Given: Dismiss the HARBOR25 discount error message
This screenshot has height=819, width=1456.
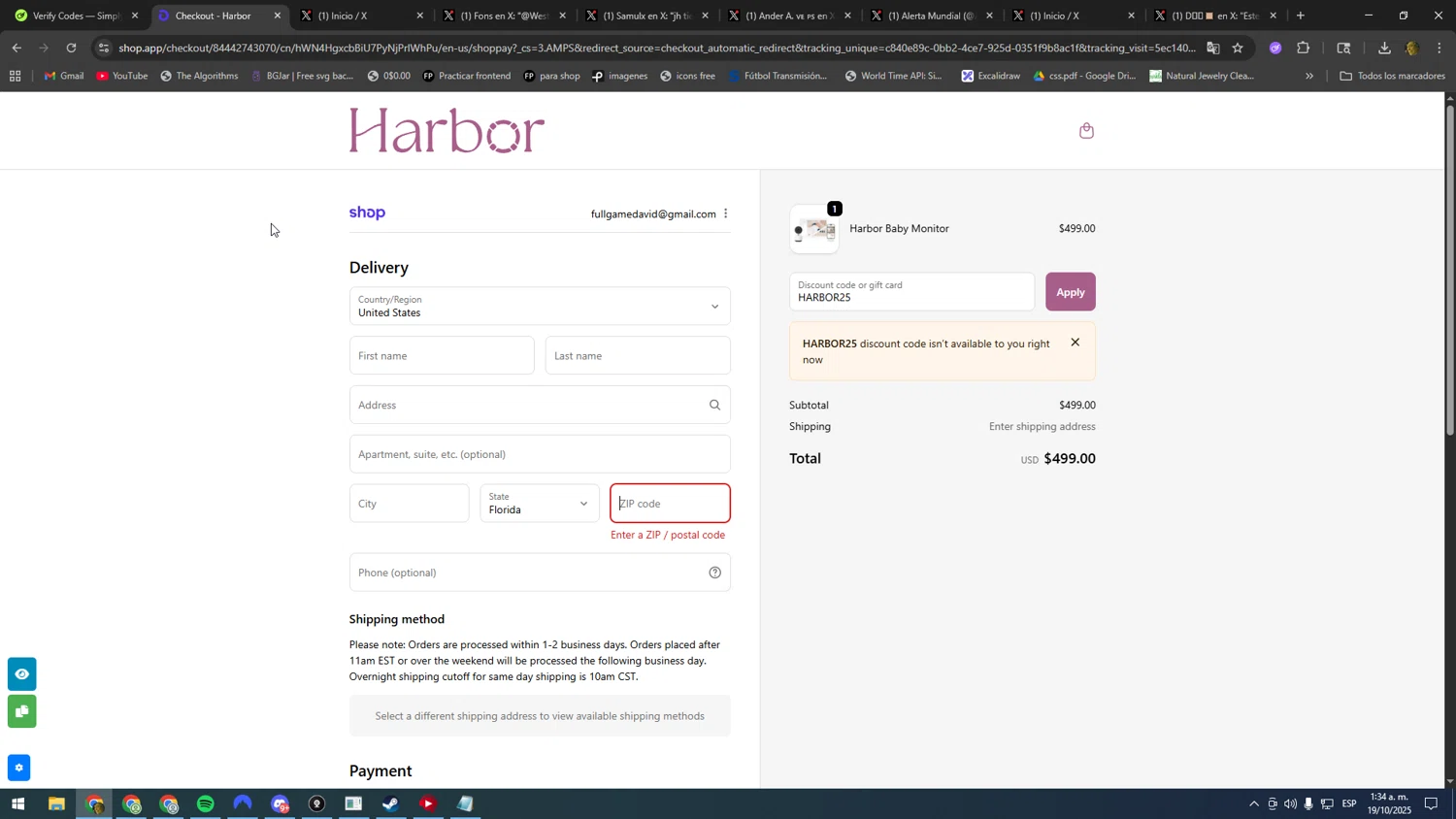Looking at the screenshot, I should point(1075,343).
